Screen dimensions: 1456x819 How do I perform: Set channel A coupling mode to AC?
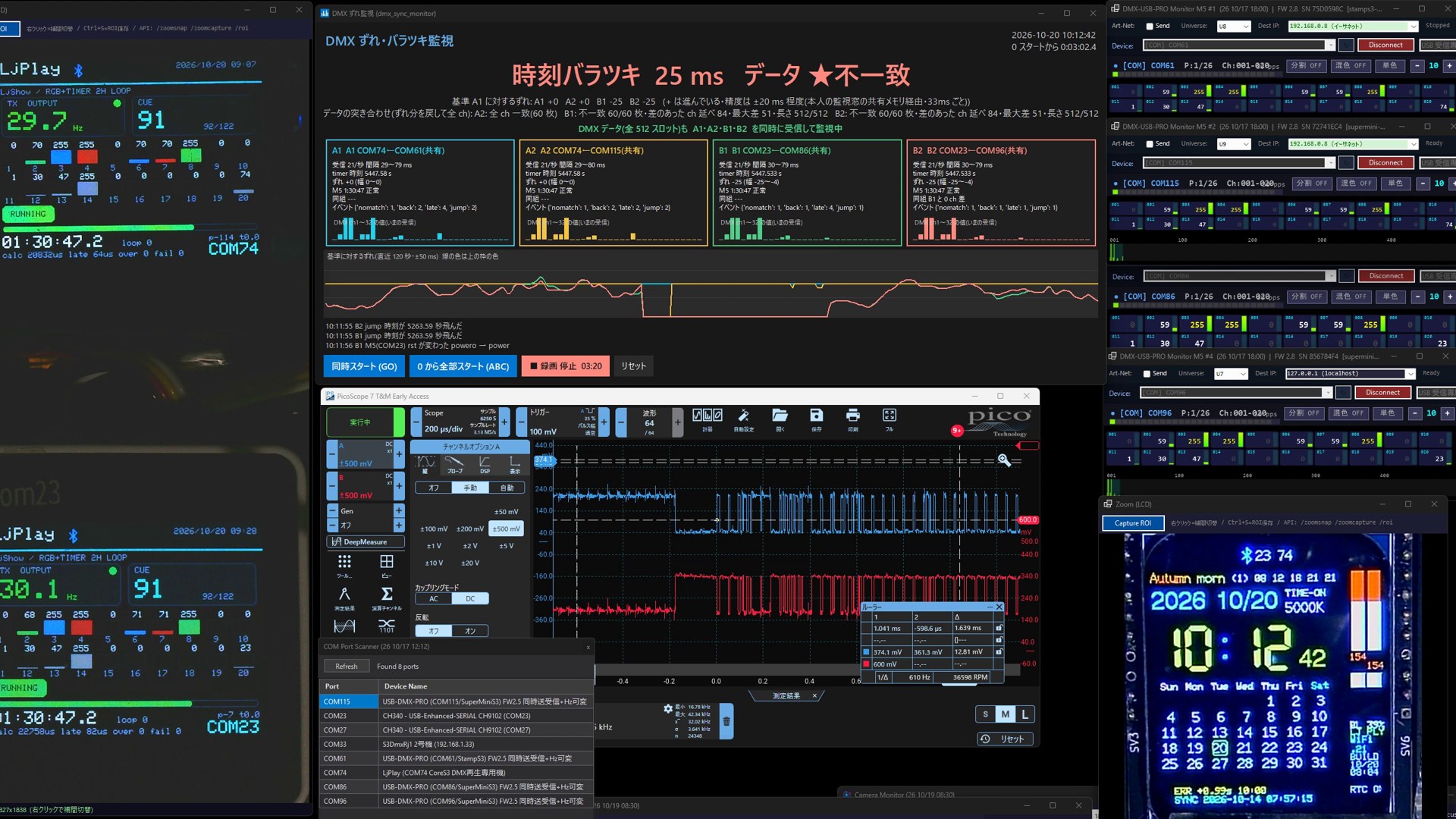tap(434, 598)
